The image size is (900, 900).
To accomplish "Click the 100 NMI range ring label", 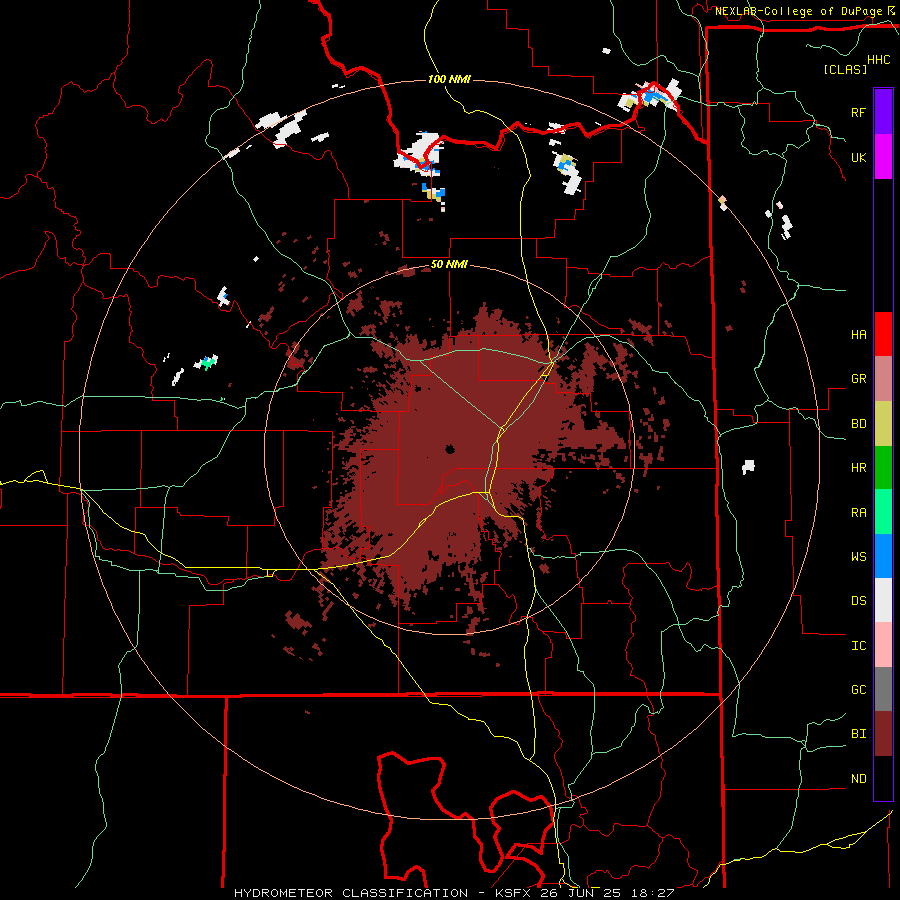I will [x=449, y=79].
